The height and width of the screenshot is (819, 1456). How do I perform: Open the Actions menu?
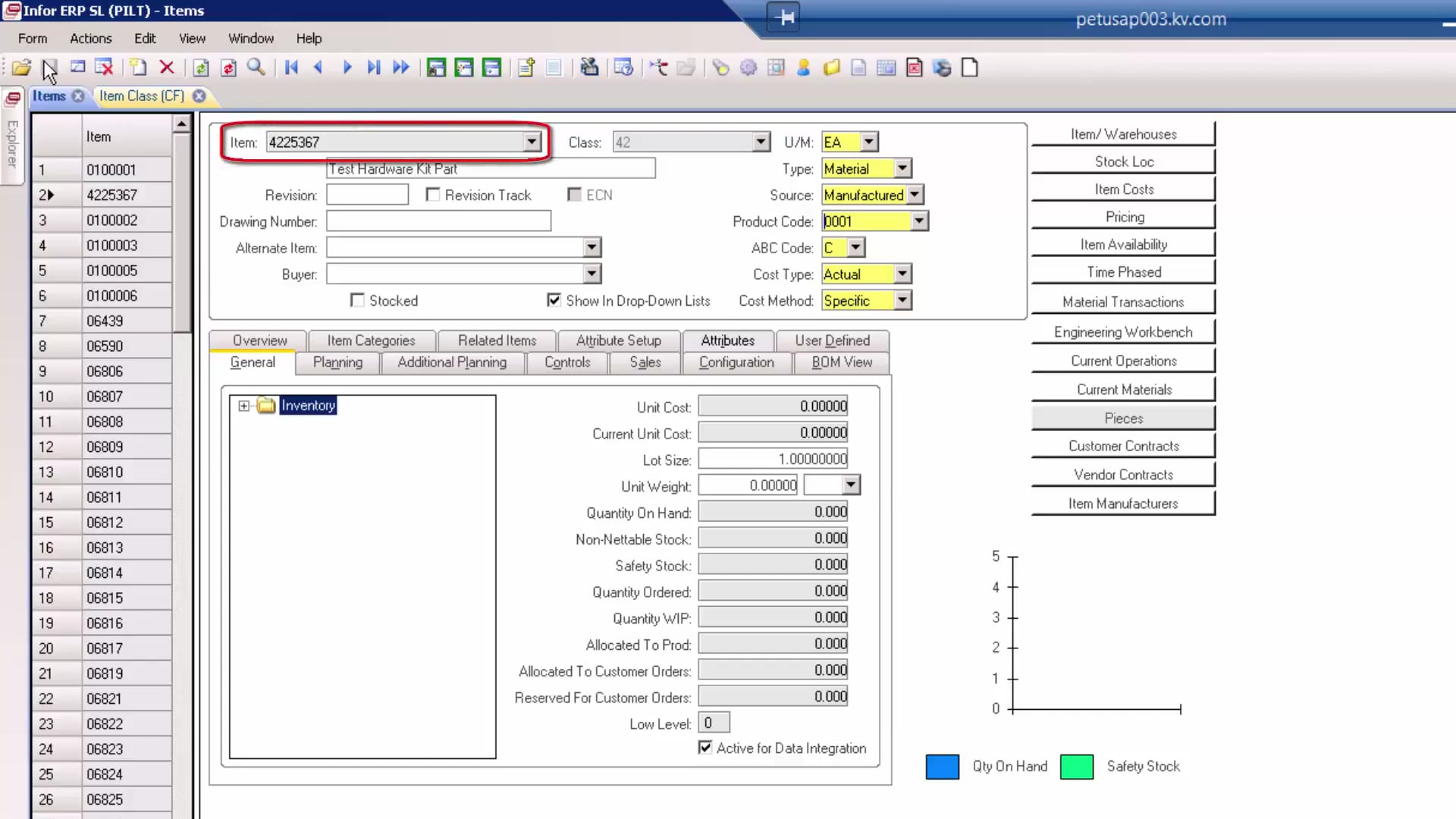[x=90, y=39]
